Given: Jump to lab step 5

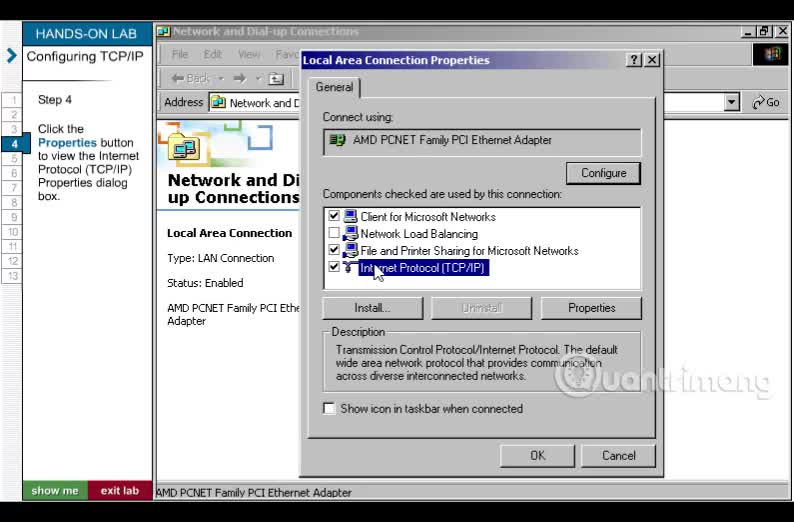Looking at the screenshot, I should pos(14,158).
